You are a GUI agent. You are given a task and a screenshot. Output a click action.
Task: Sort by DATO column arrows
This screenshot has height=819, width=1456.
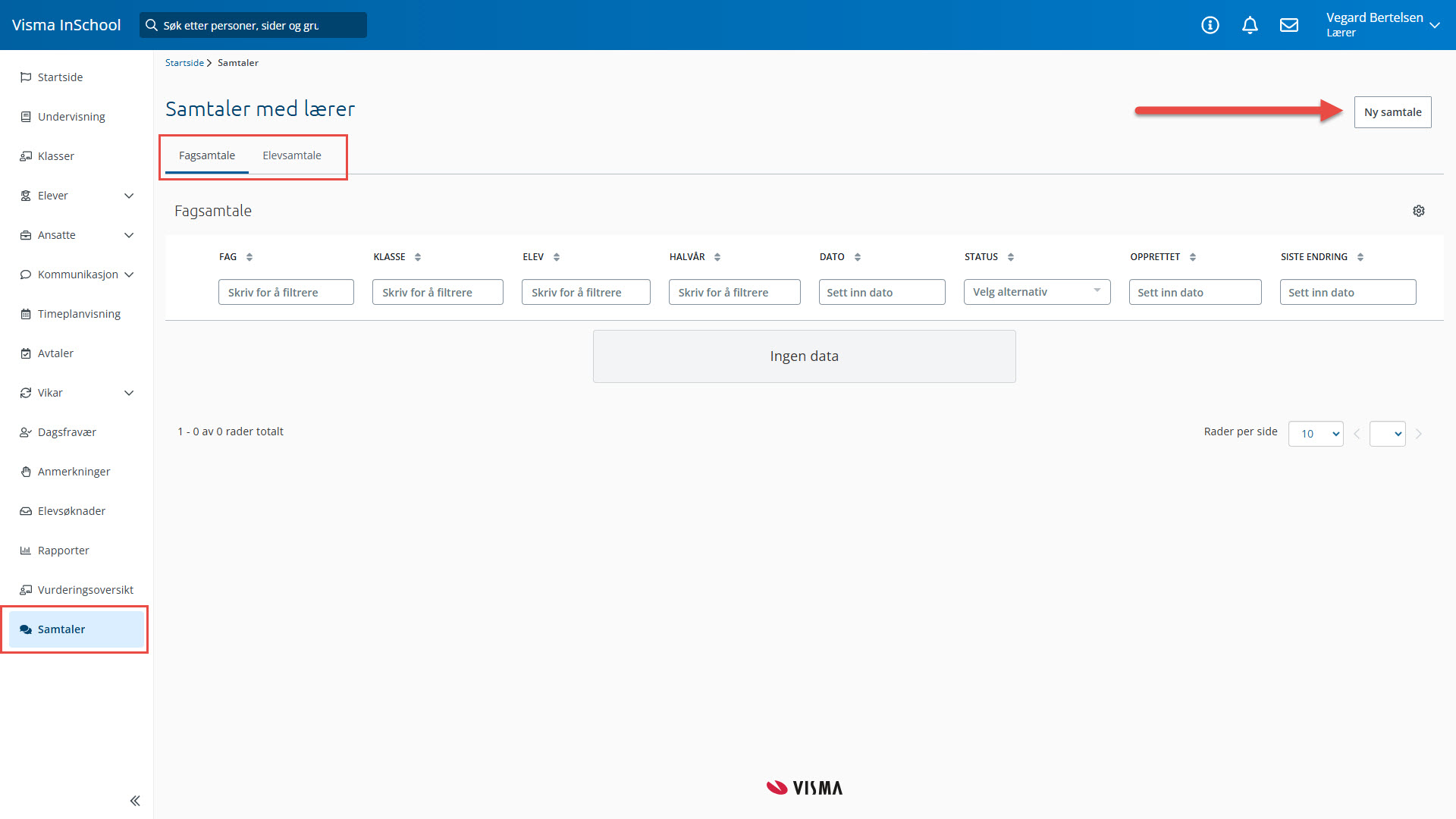point(858,257)
